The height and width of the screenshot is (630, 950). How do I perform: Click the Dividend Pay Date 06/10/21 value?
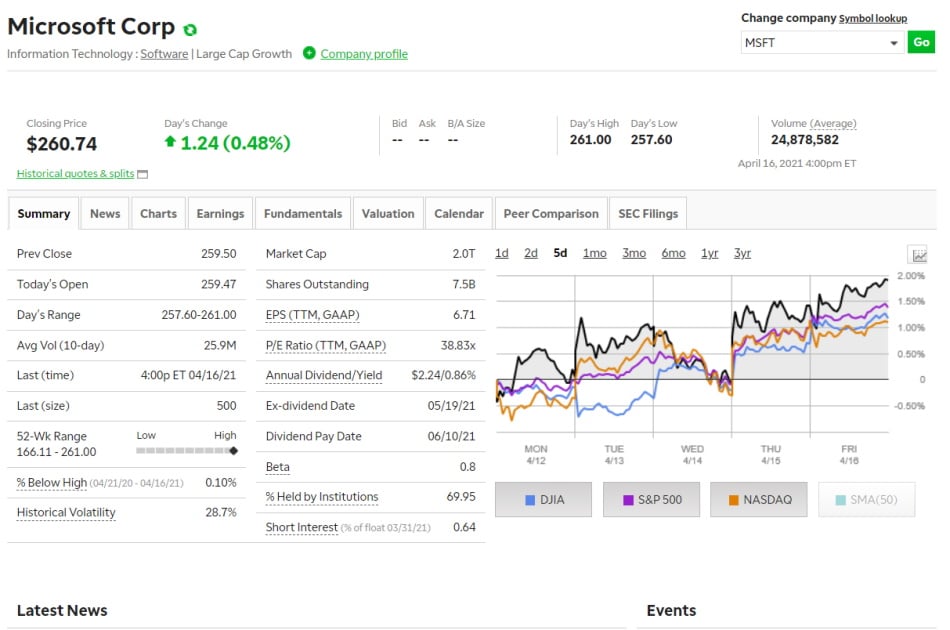[x=451, y=436]
